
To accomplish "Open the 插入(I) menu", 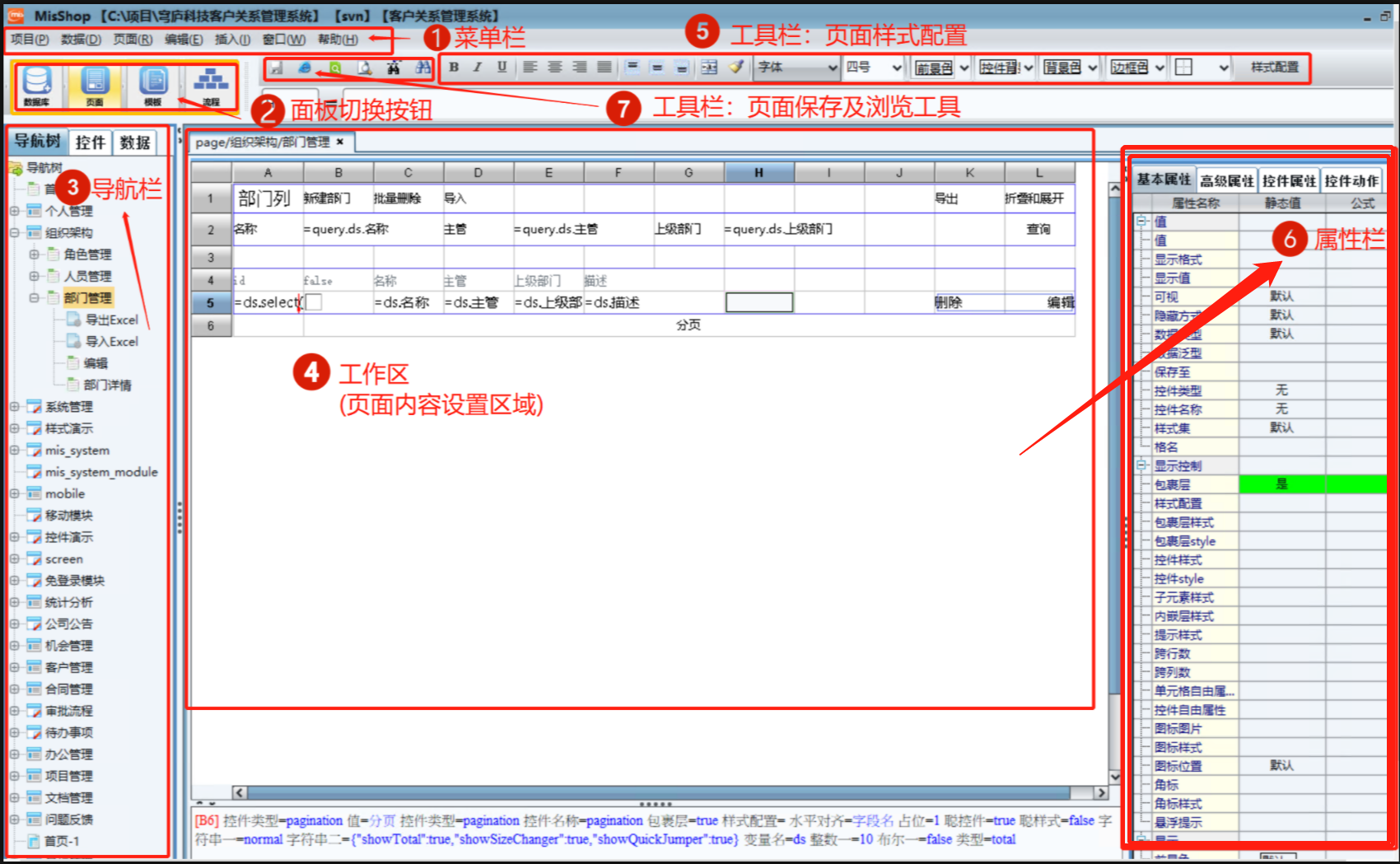I will pos(232,39).
